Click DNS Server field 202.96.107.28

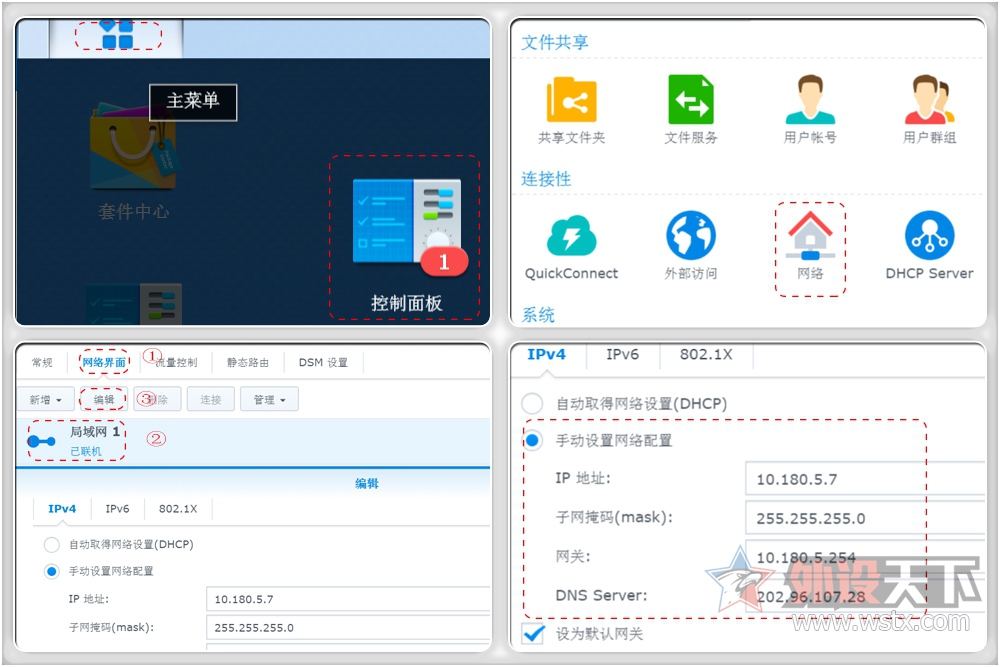click(x=865, y=596)
